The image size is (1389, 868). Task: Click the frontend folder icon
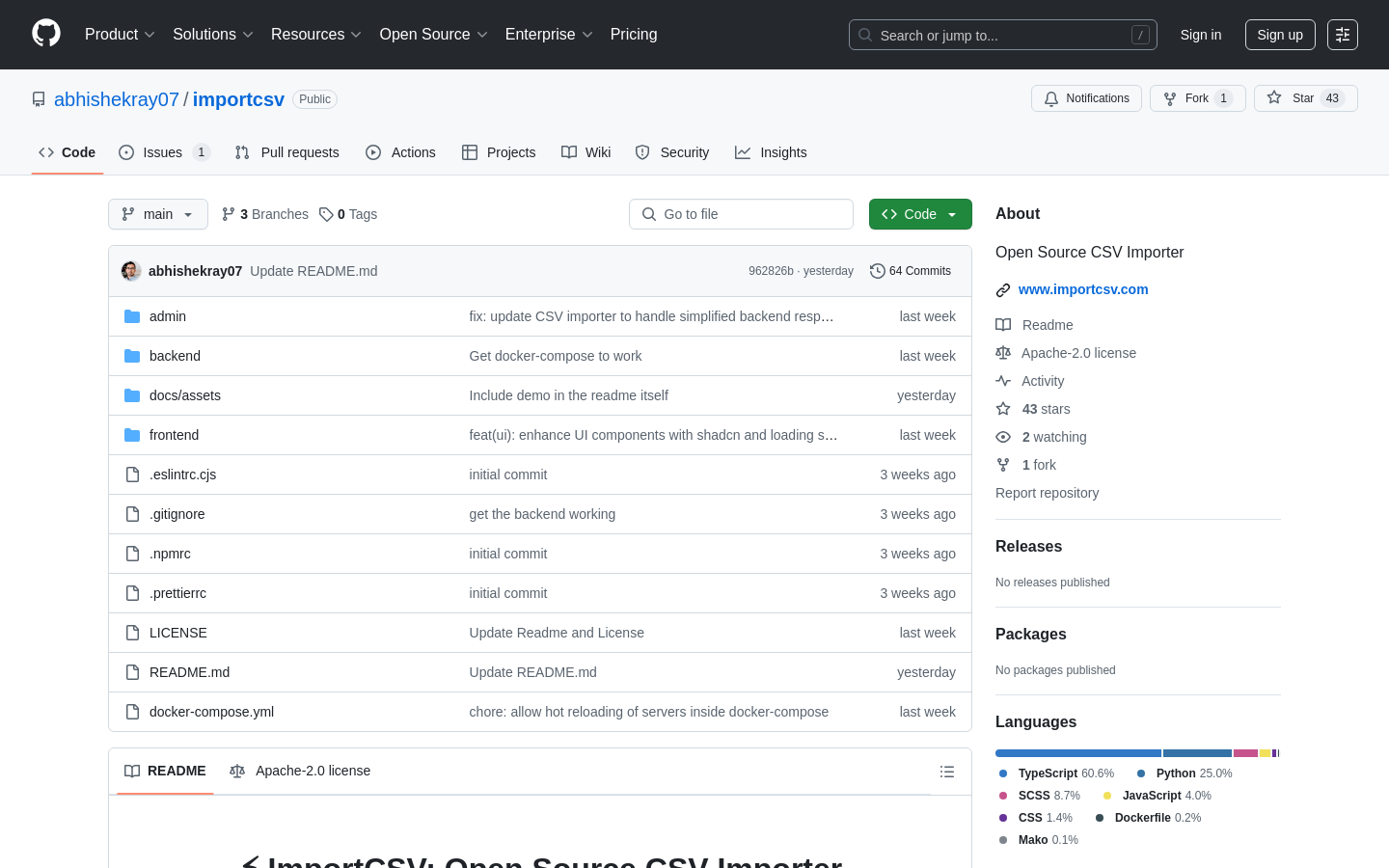(132, 435)
